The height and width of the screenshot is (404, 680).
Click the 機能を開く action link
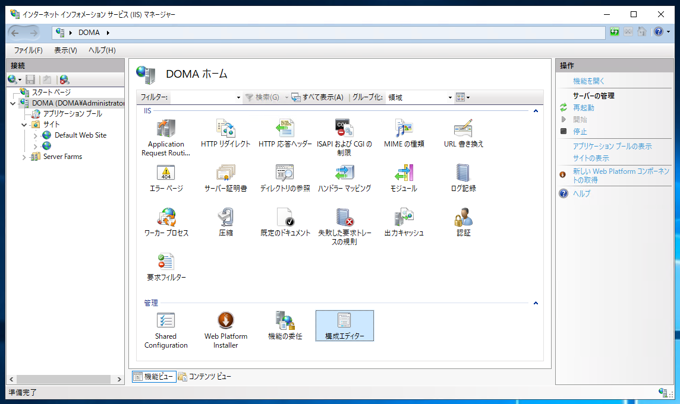coord(588,81)
